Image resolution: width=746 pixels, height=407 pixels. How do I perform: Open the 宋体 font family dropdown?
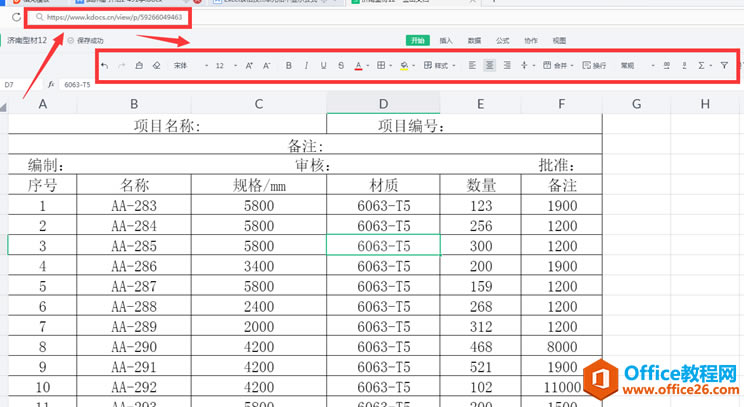(186, 66)
